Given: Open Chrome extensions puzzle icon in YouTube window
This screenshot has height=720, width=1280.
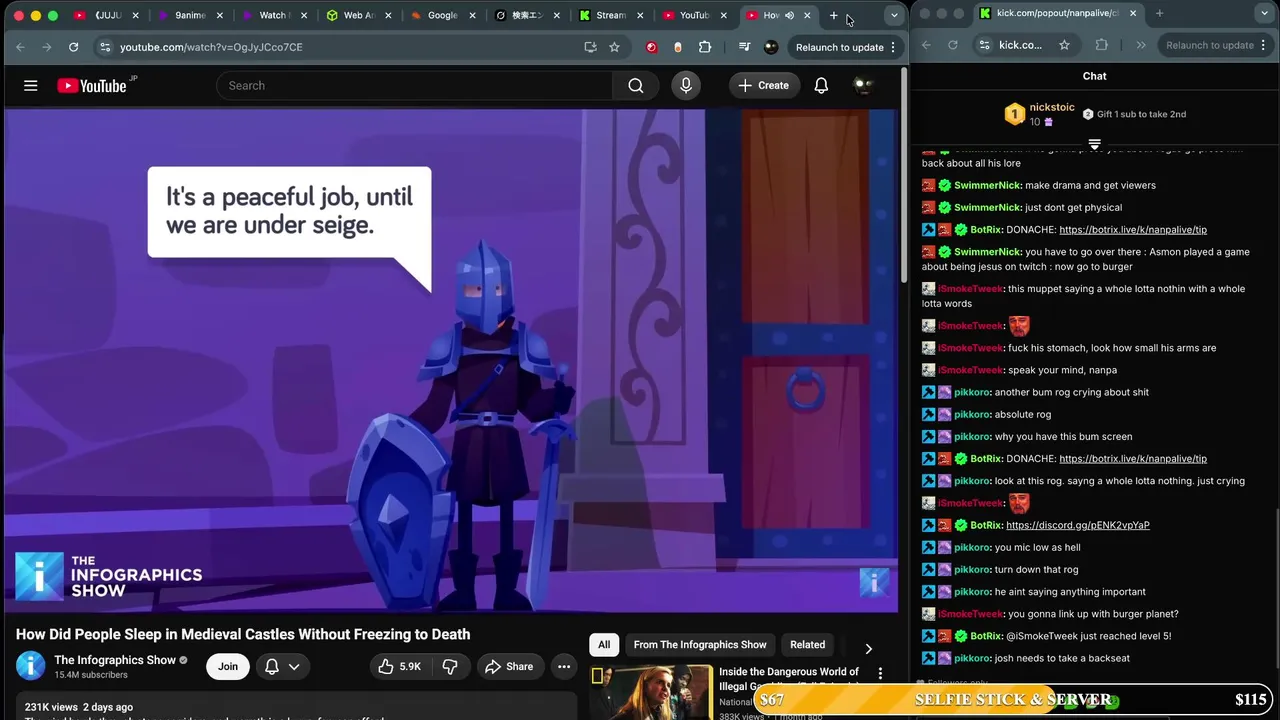Looking at the screenshot, I should pyautogui.click(x=705, y=47).
